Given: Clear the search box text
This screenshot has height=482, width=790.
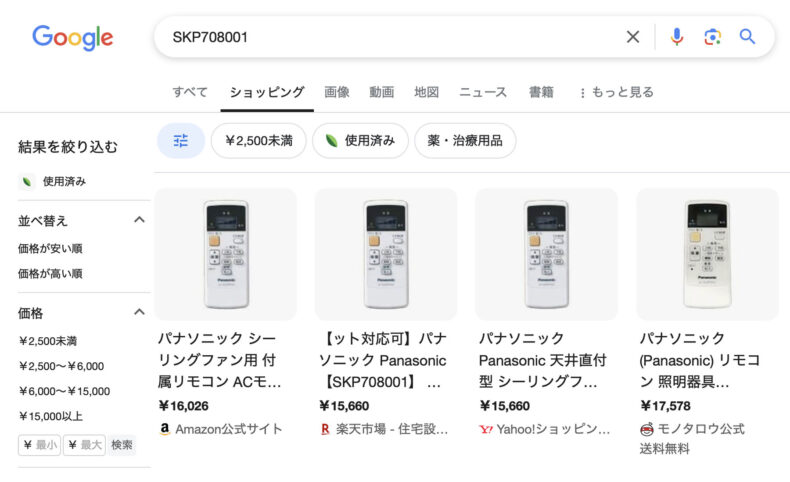Looking at the screenshot, I should pyautogui.click(x=632, y=37).
